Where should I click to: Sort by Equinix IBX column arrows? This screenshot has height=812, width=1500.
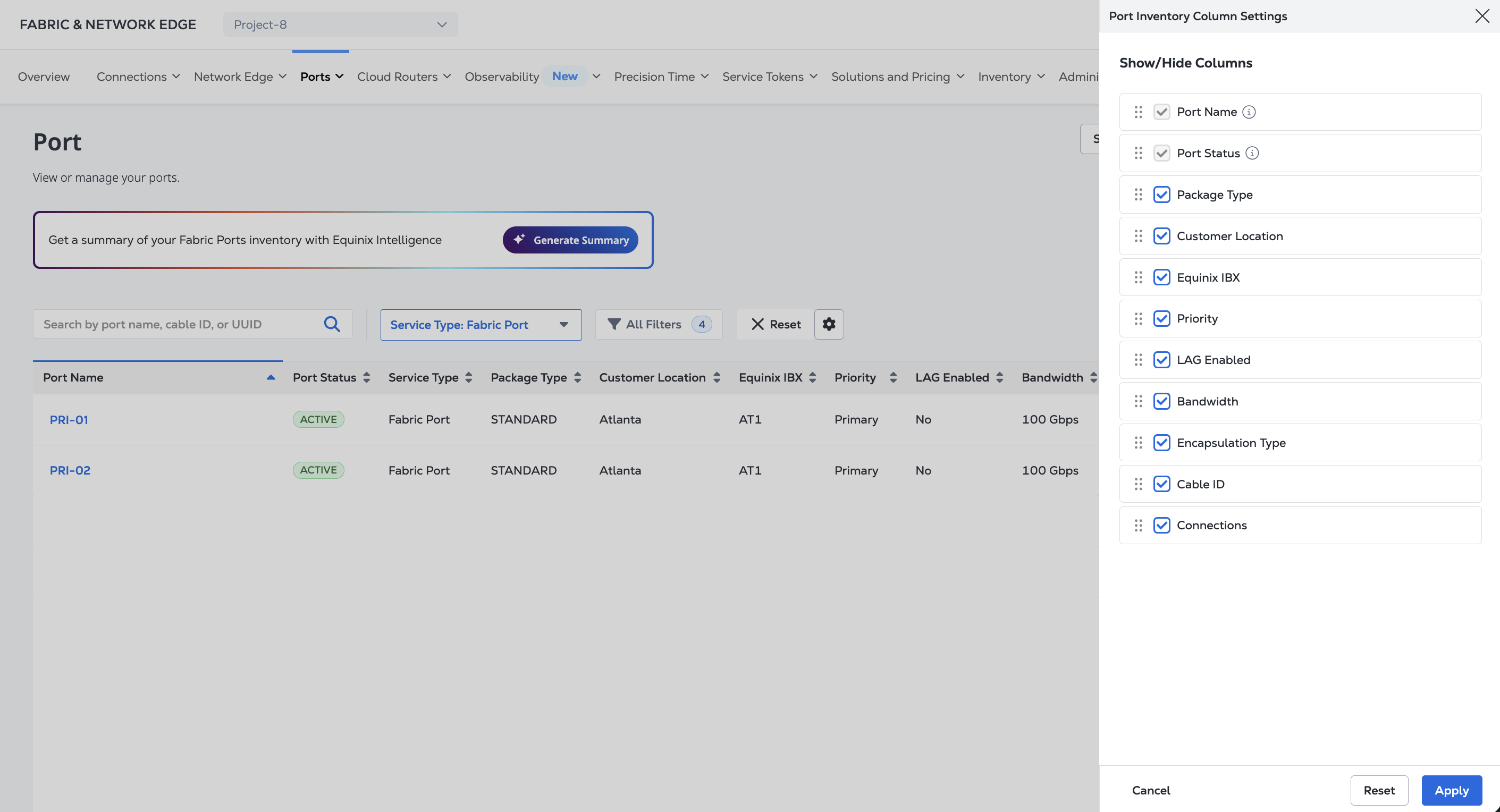point(813,377)
